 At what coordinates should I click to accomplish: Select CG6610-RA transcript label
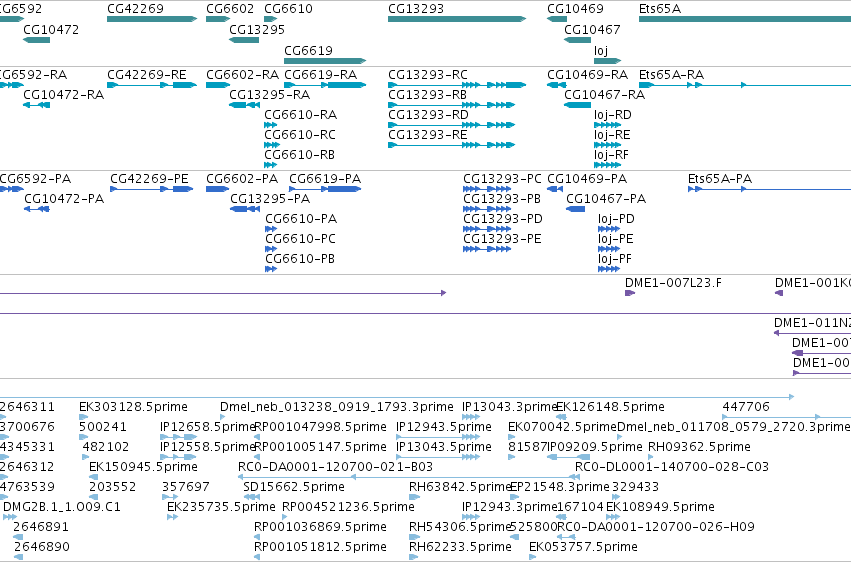[300, 114]
